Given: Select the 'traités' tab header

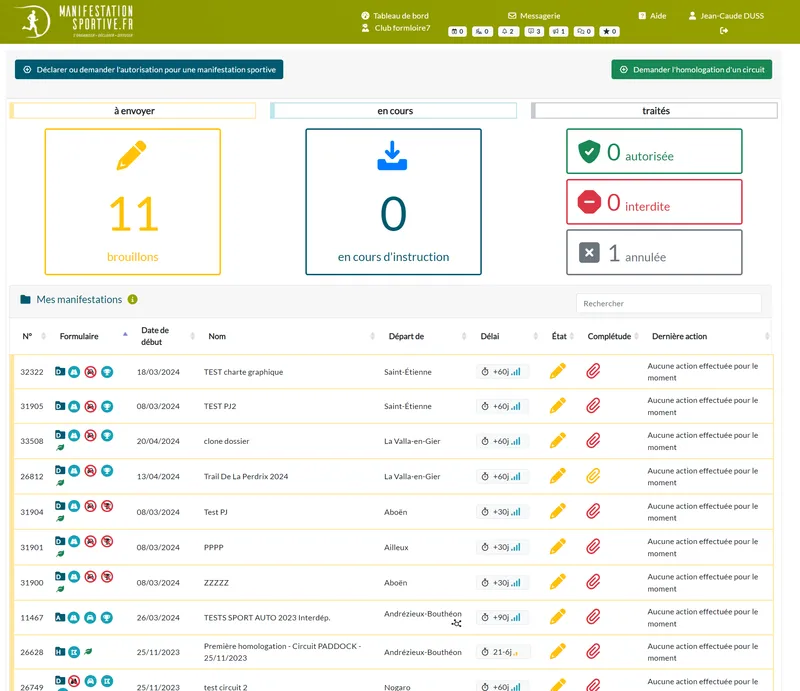Looking at the screenshot, I should (x=655, y=111).
